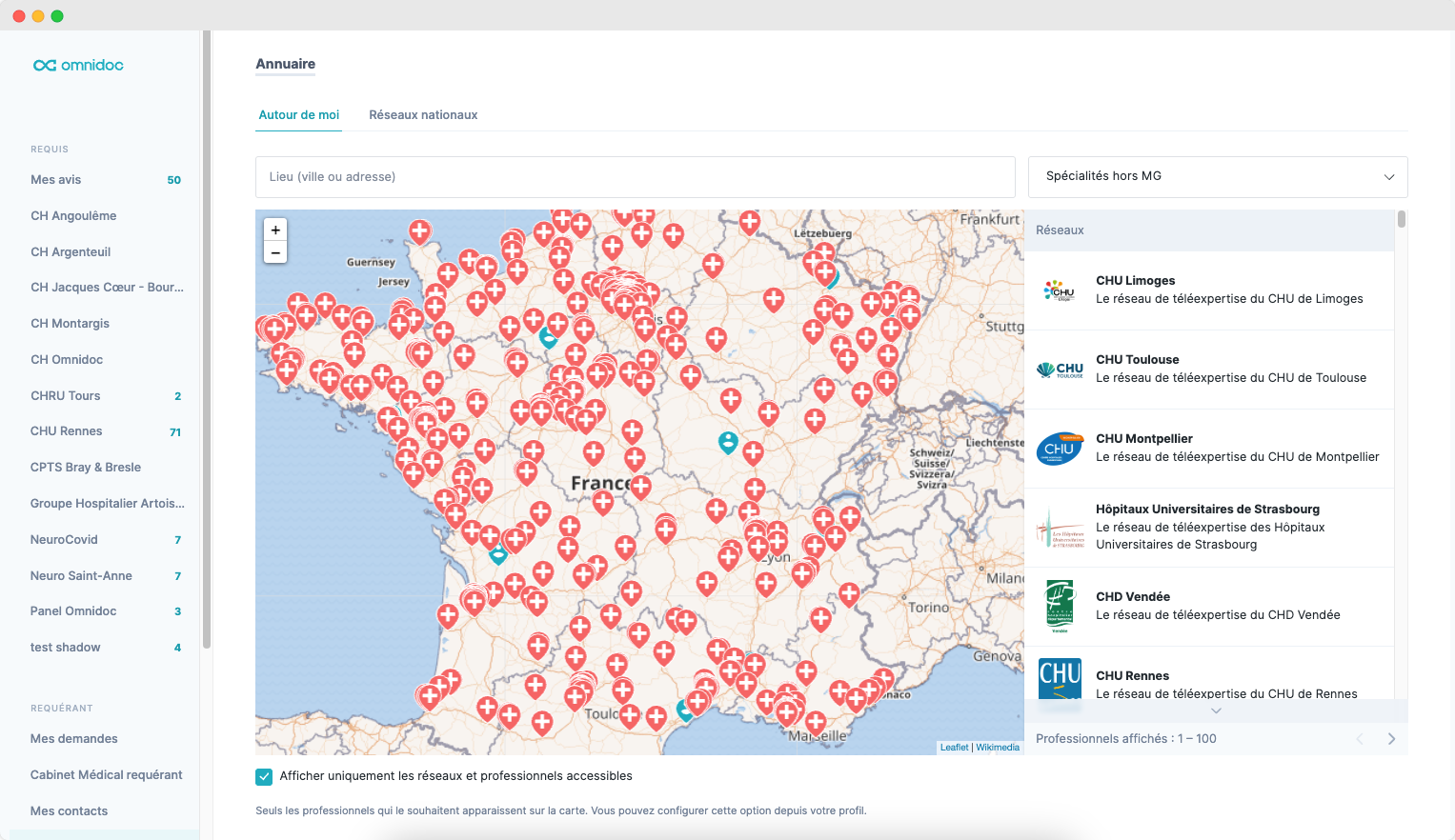Click the networks list scrollbar
1455x840 pixels.
pyautogui.click(x=1402, y=220)
